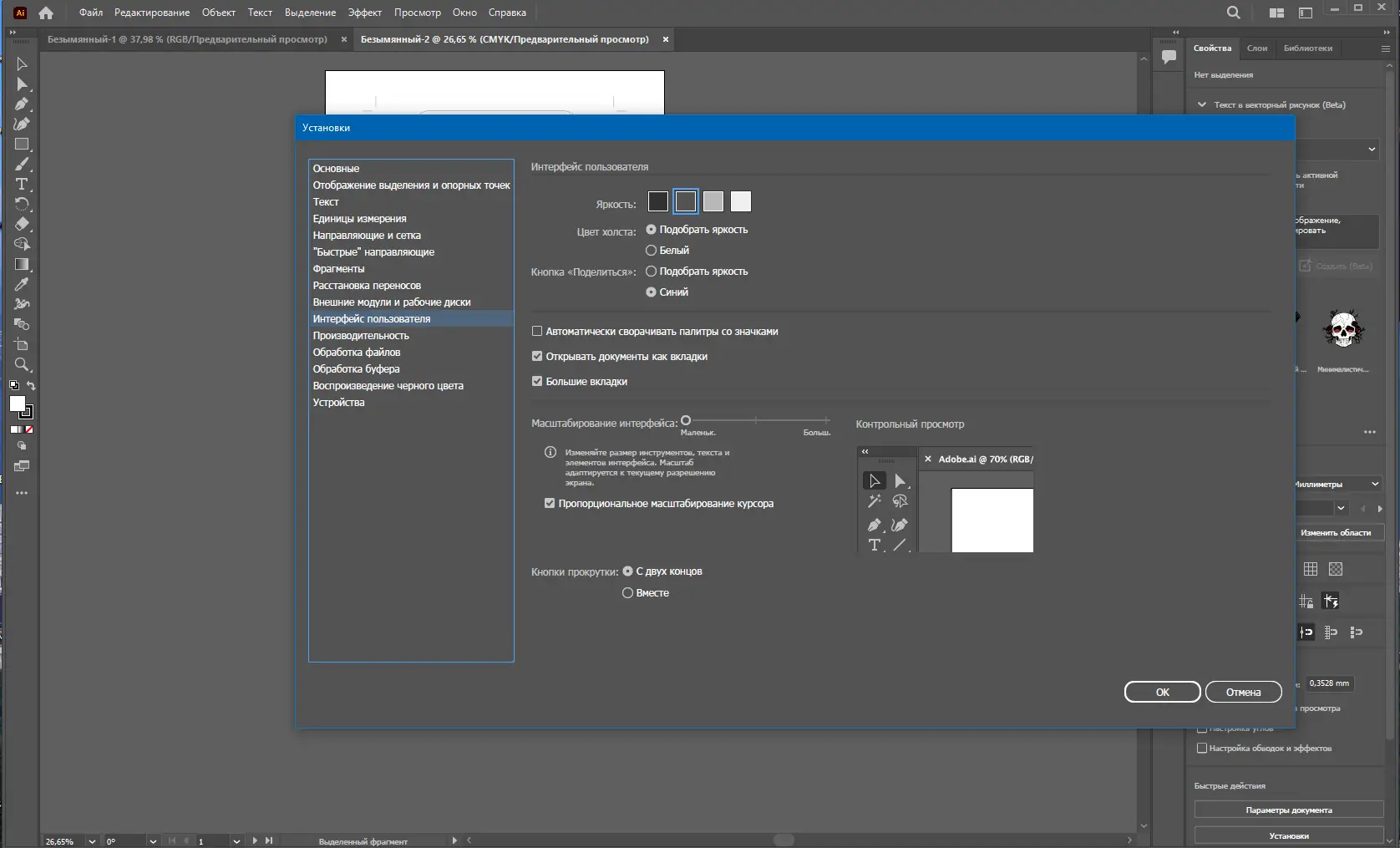The width and height of the screenshot is (1400, 848).
Task: Select 'Производительность' in preferences list
Action: click(x=361, y=336)
